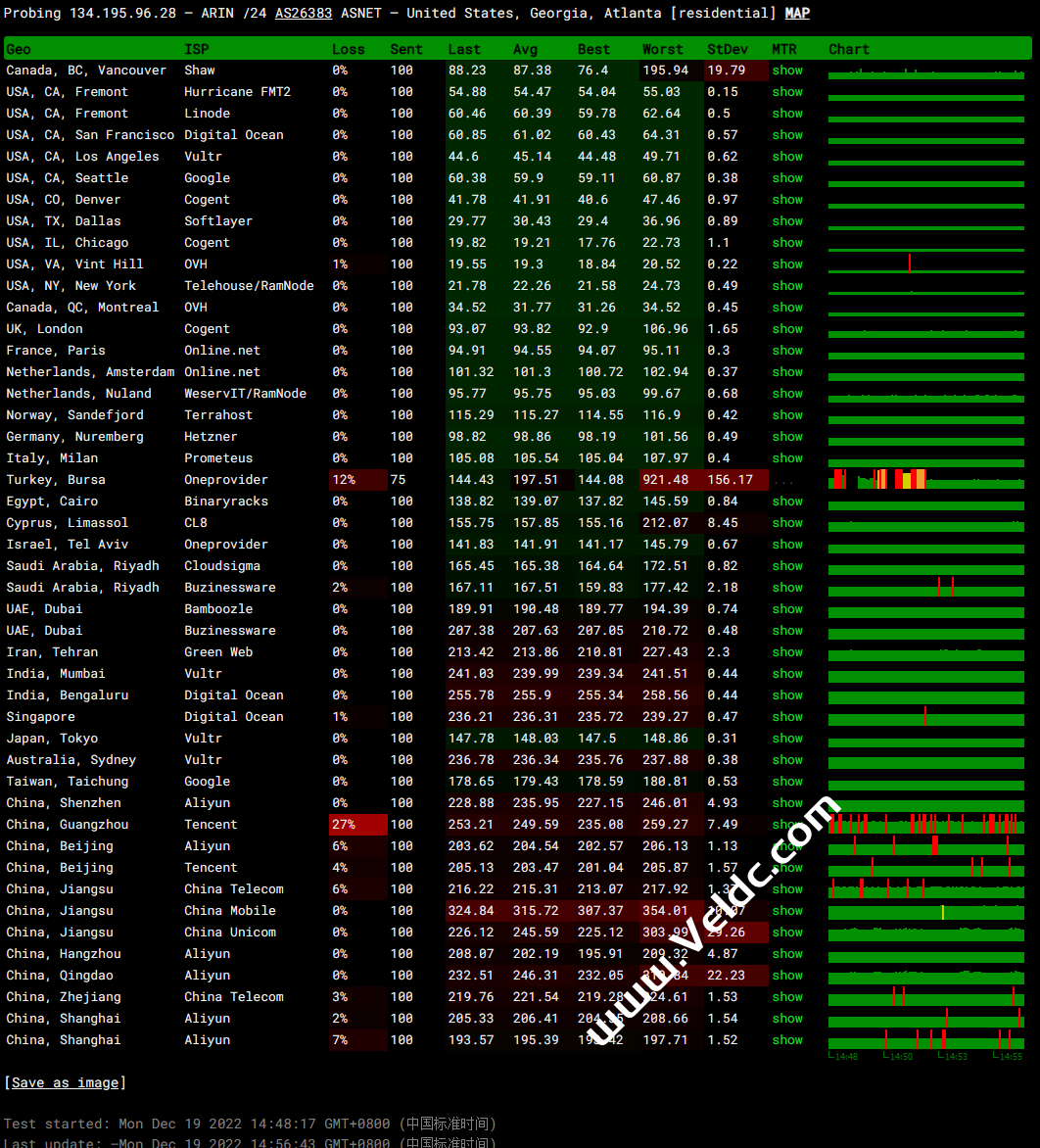The image size is (1040, 1148).
Task: Show MTR for Montreal OVH row
Action: coord(786,308)
